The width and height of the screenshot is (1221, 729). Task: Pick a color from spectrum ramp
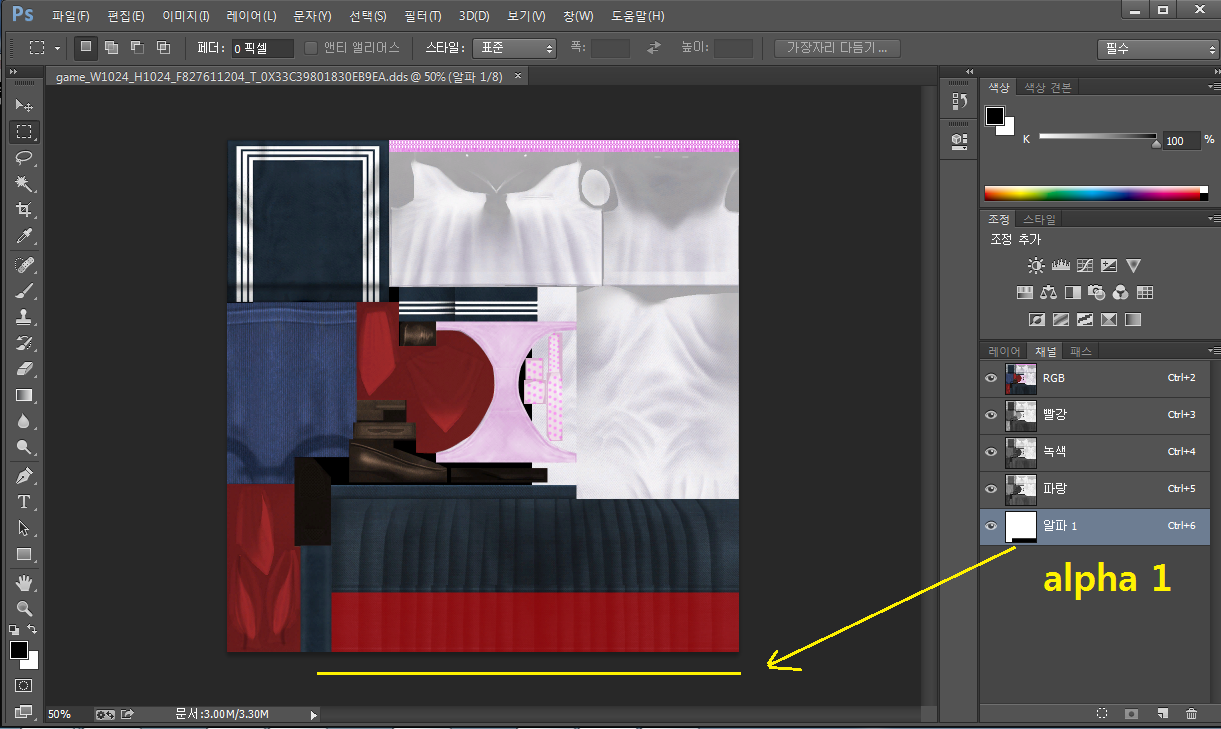click(x=1096, y=194)
